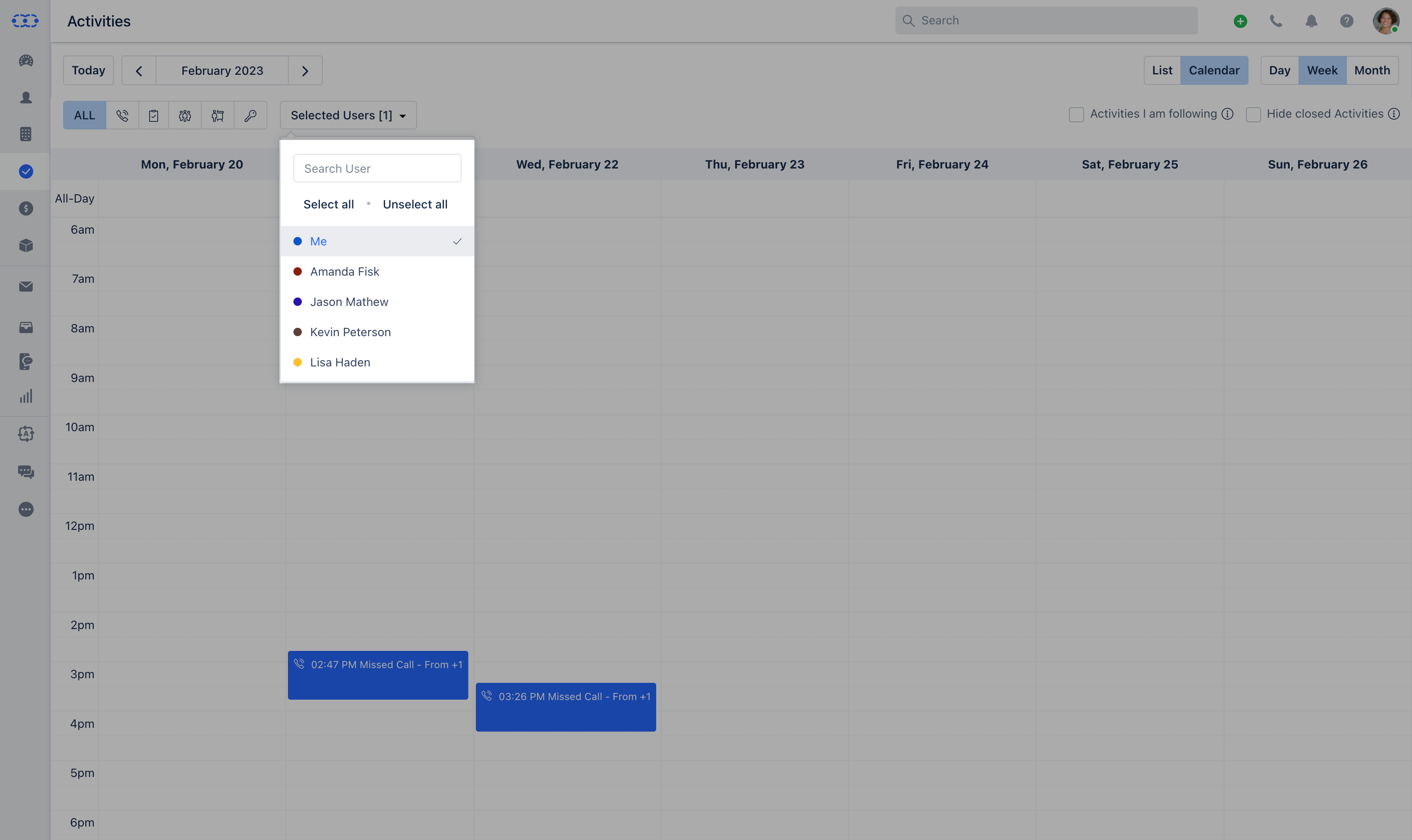
Task: Switch to Day view
Action: click(1280, 71)
